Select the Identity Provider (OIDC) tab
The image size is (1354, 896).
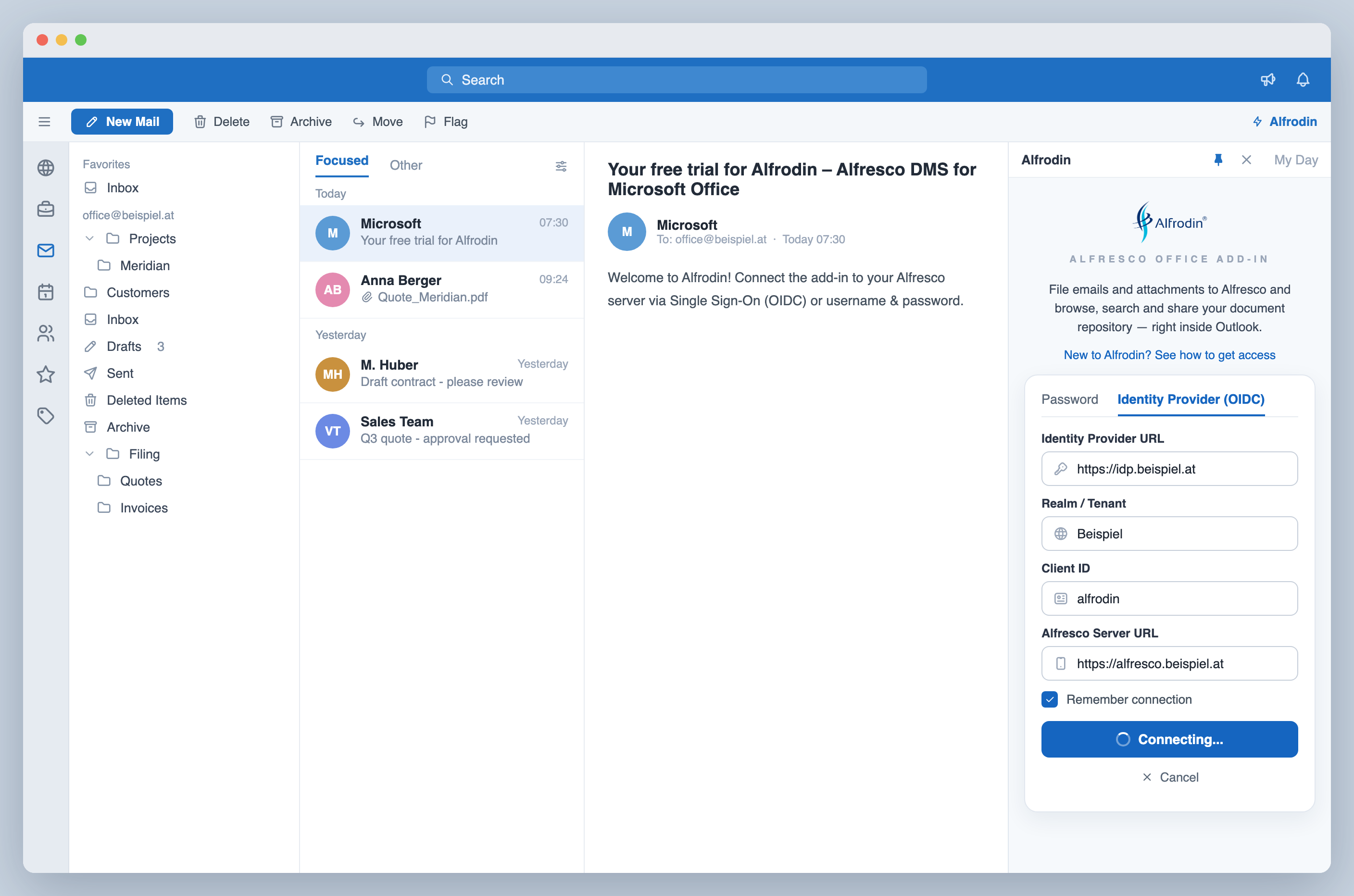pyautogui.click(x=1191, y=399)
